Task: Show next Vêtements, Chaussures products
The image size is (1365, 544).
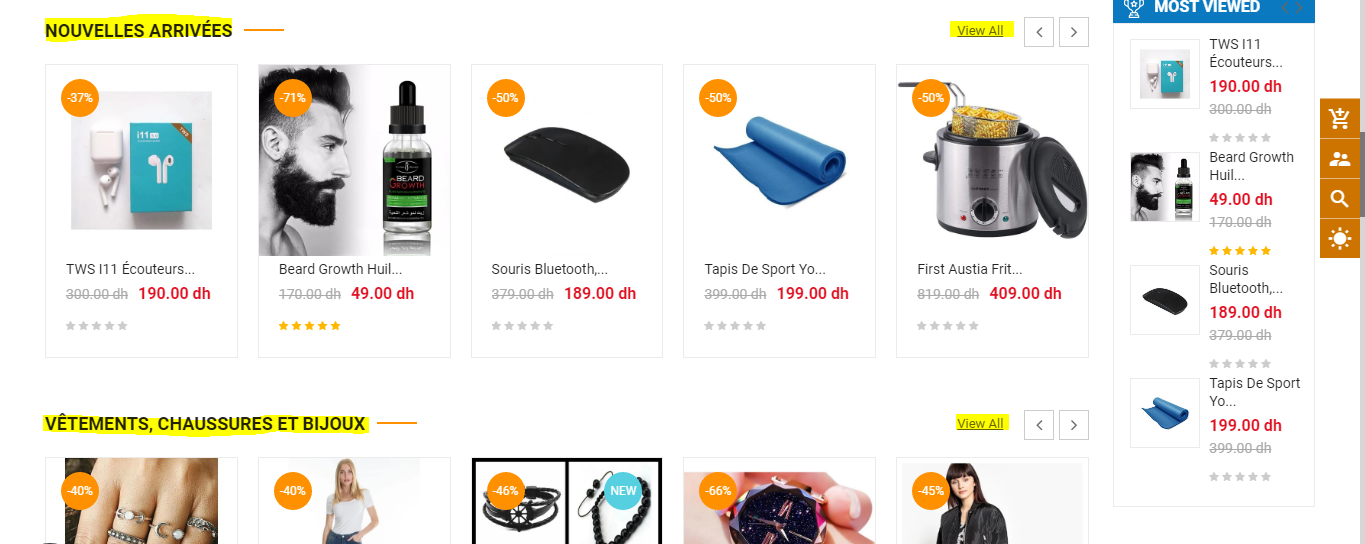Action: 1074,425
